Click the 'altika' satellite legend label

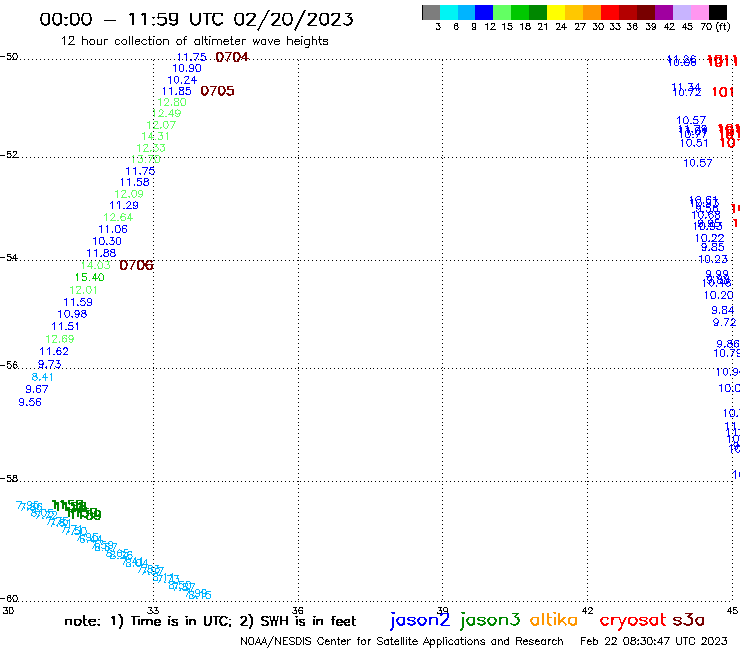(x=553, y=620)
